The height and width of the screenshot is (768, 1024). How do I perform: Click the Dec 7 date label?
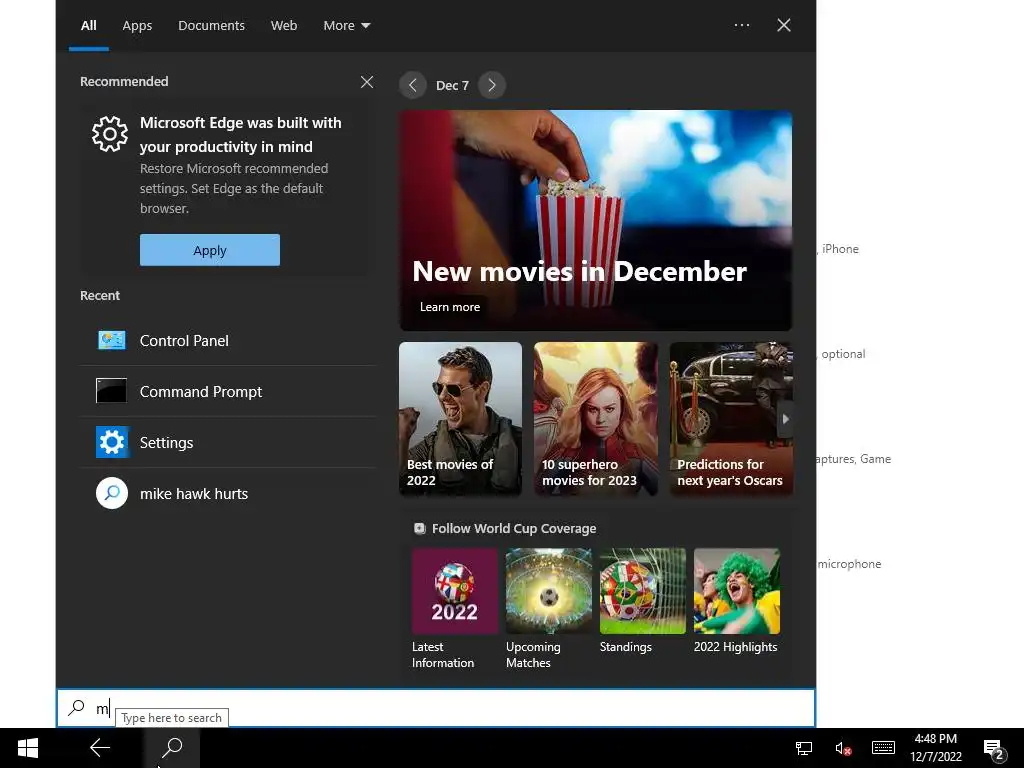tap(452, 86)
